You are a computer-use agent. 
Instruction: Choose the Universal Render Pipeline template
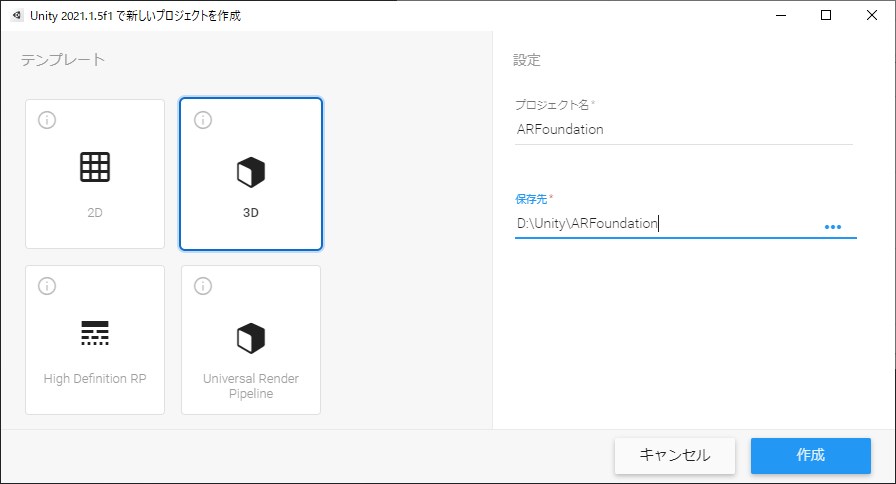(251, 339)
